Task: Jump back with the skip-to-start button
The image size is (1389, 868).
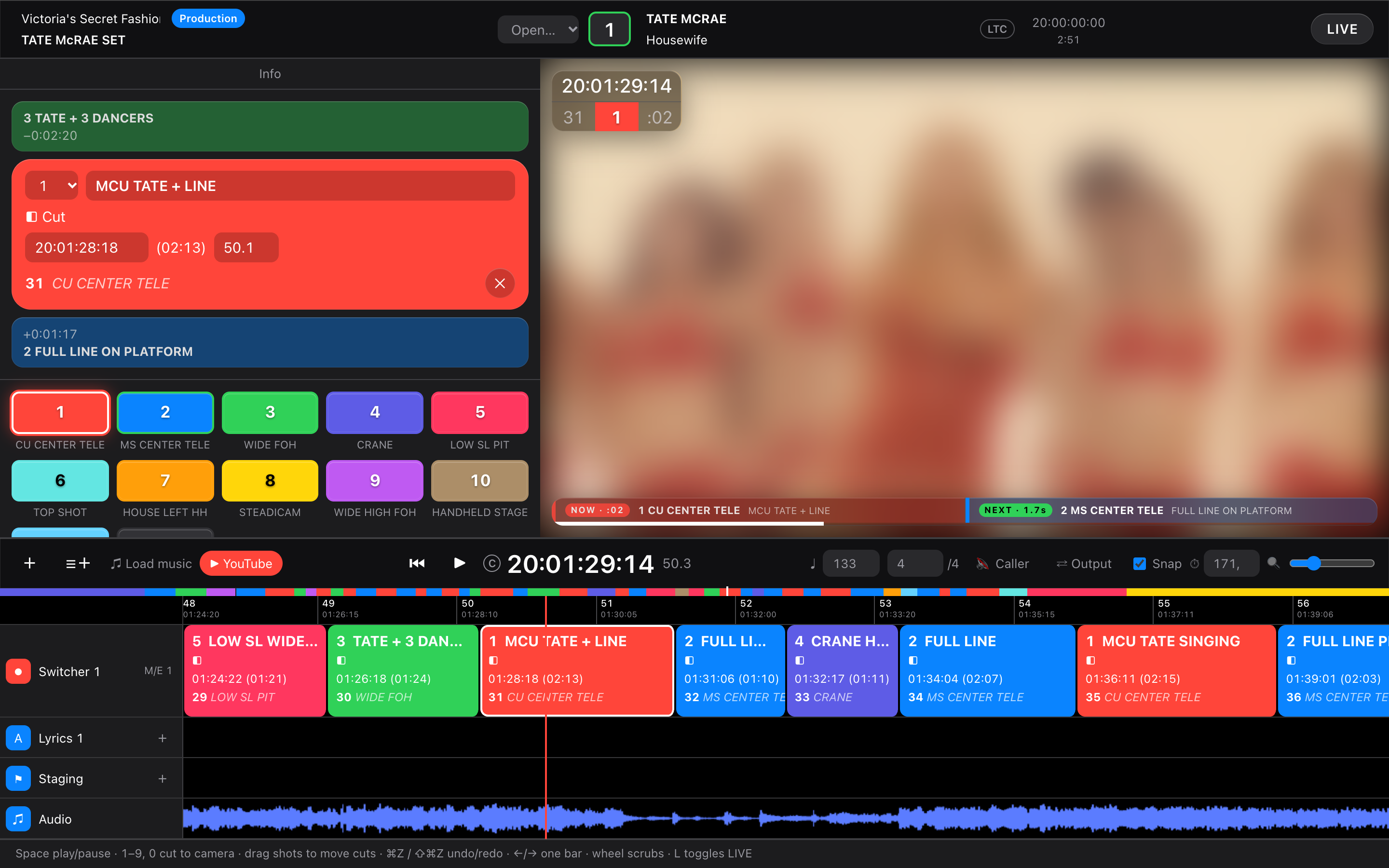Action: click(x=417, y=563)
